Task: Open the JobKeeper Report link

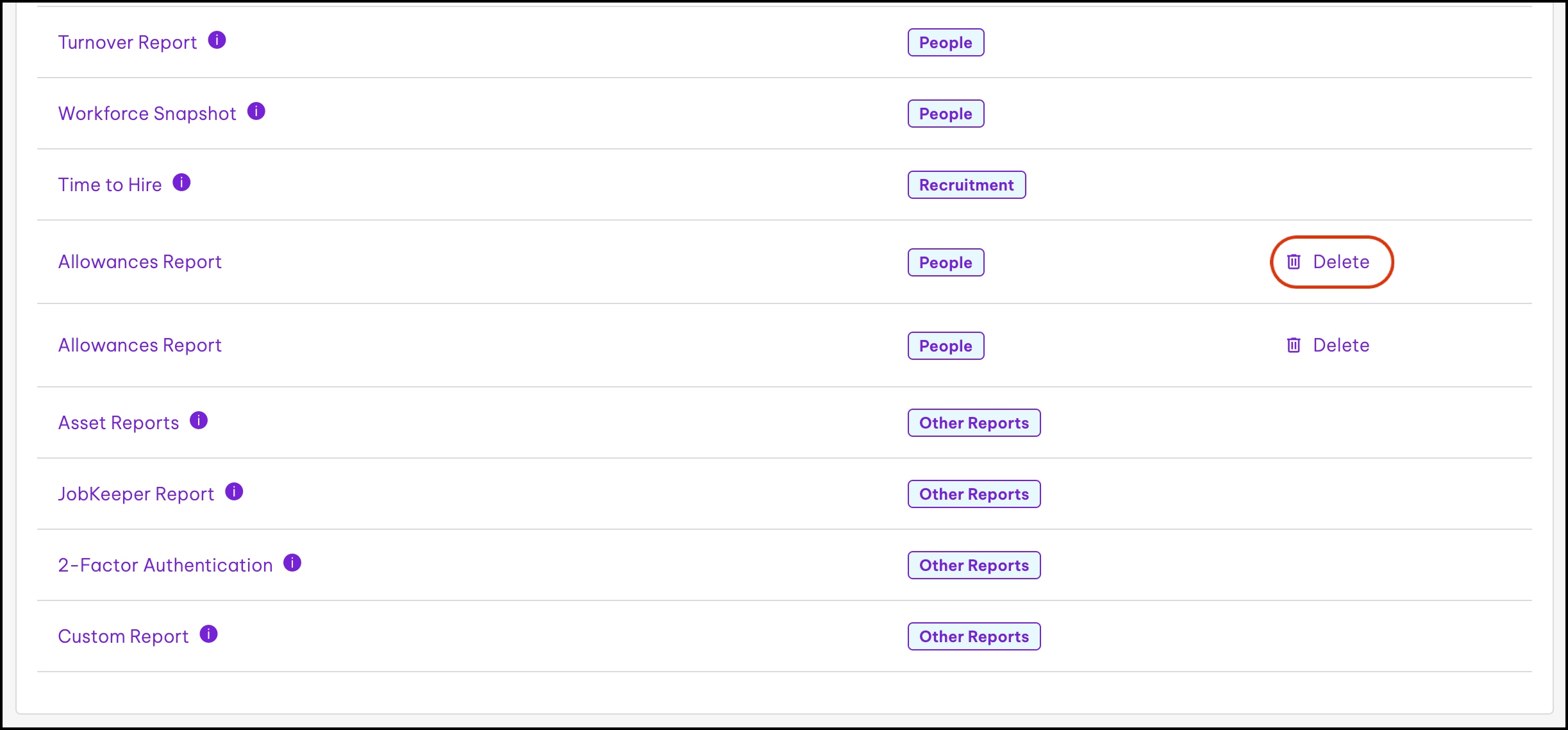Action: 136,494
